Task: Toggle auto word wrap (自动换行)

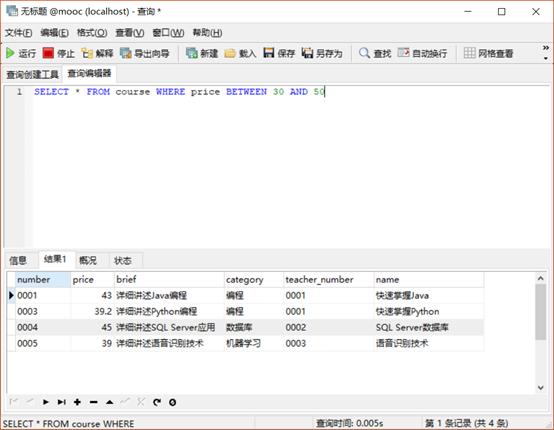Action: point(422,53)
